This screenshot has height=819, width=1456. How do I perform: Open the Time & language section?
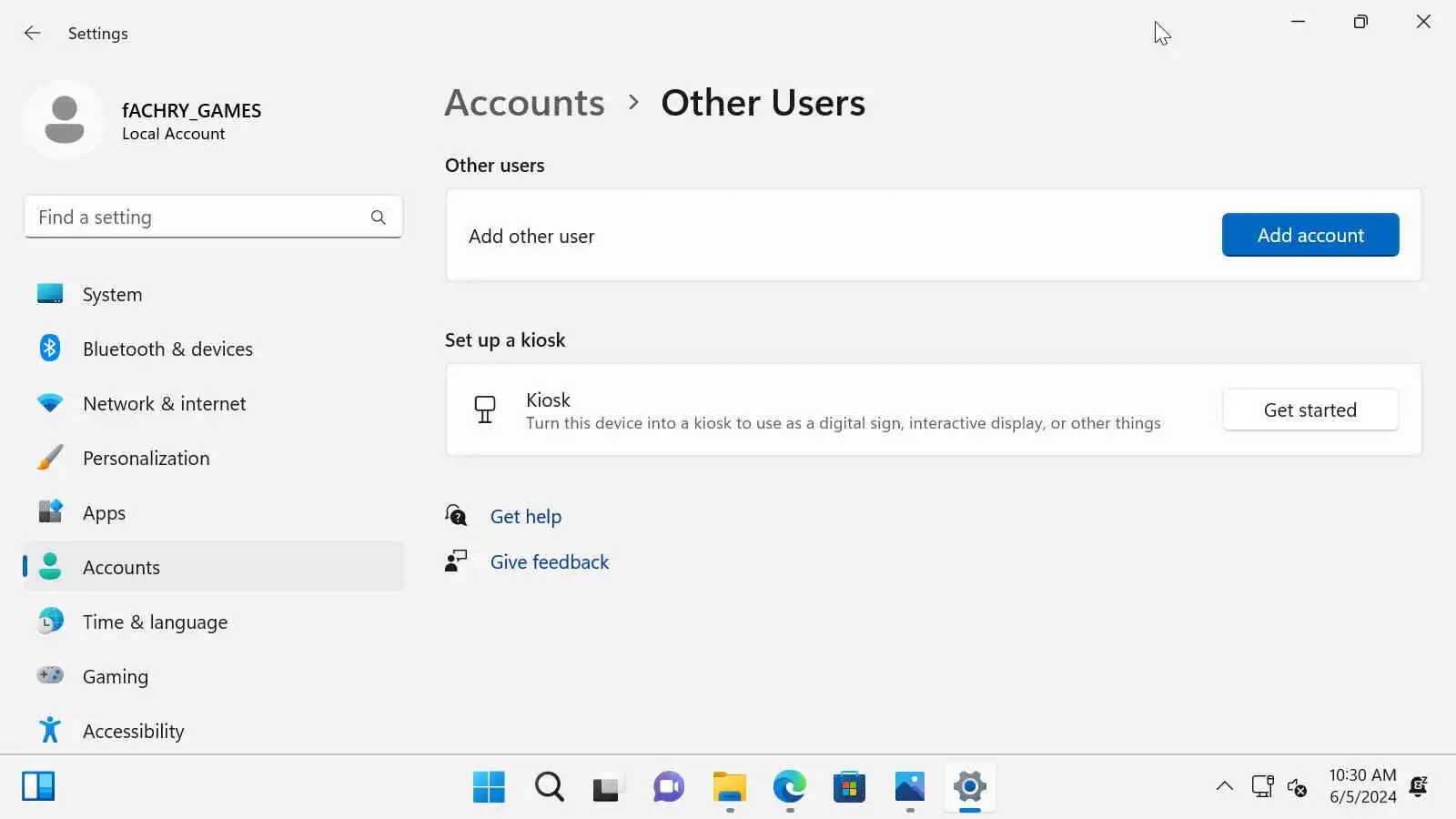pyautogui.click(x=155, y=622)
